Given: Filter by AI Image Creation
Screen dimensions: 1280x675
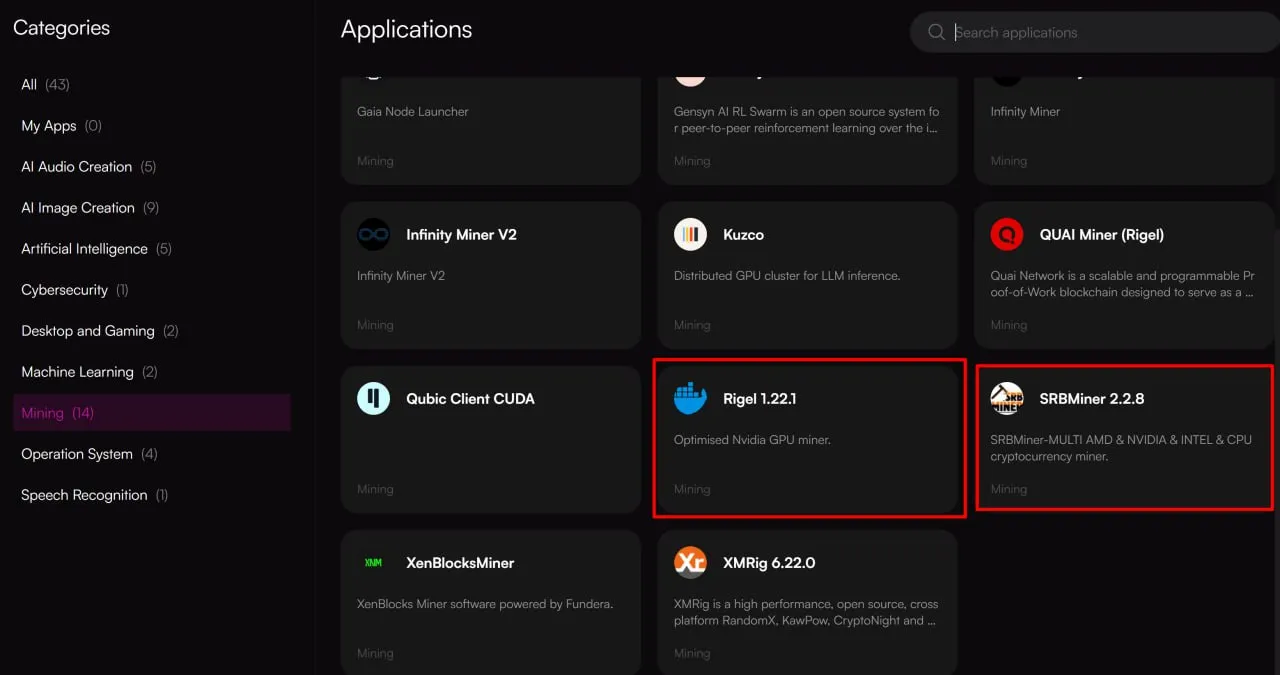Looking at the screenshot, I should coord(152,208).
